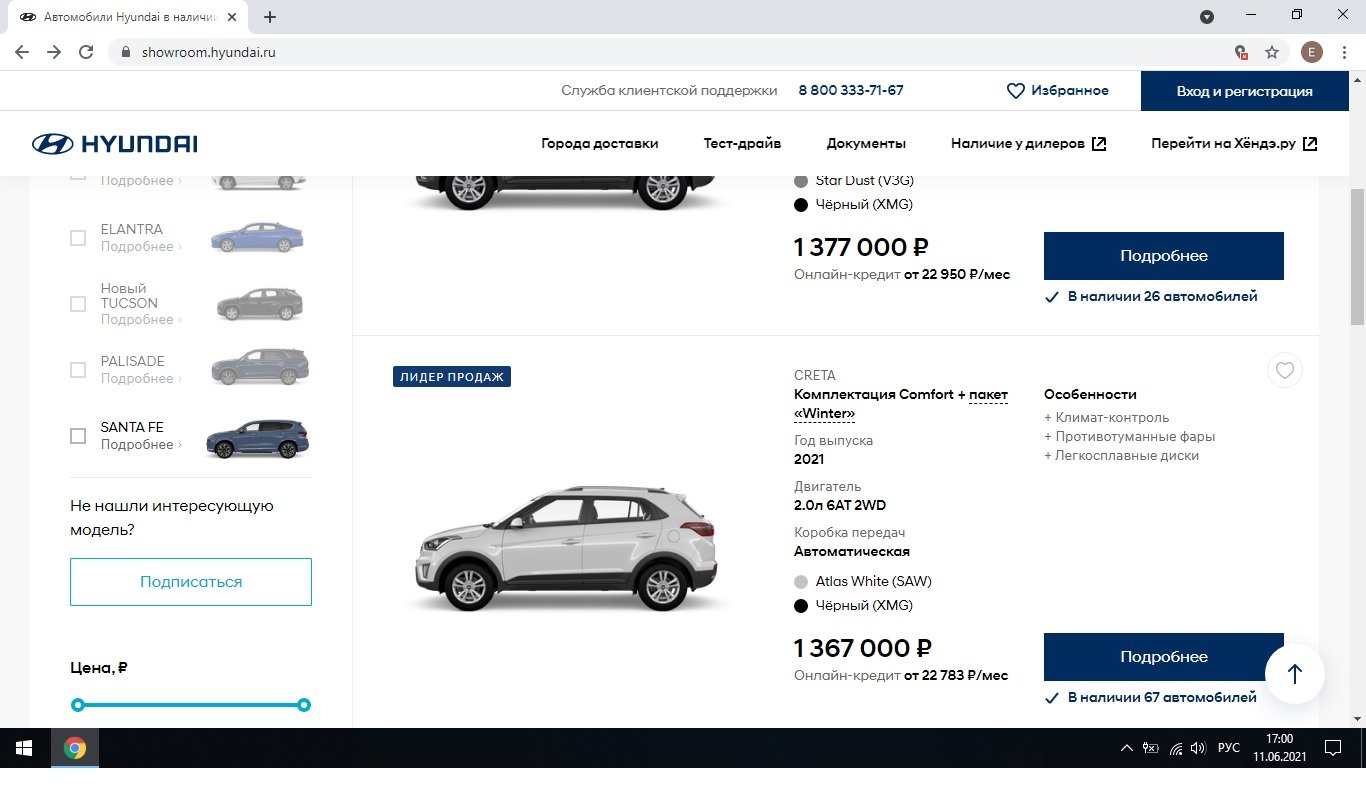1366x806 pixels.
Task: Click Подробнее for the 1 367 000 ₽ CRETA
Action: 1164,657
